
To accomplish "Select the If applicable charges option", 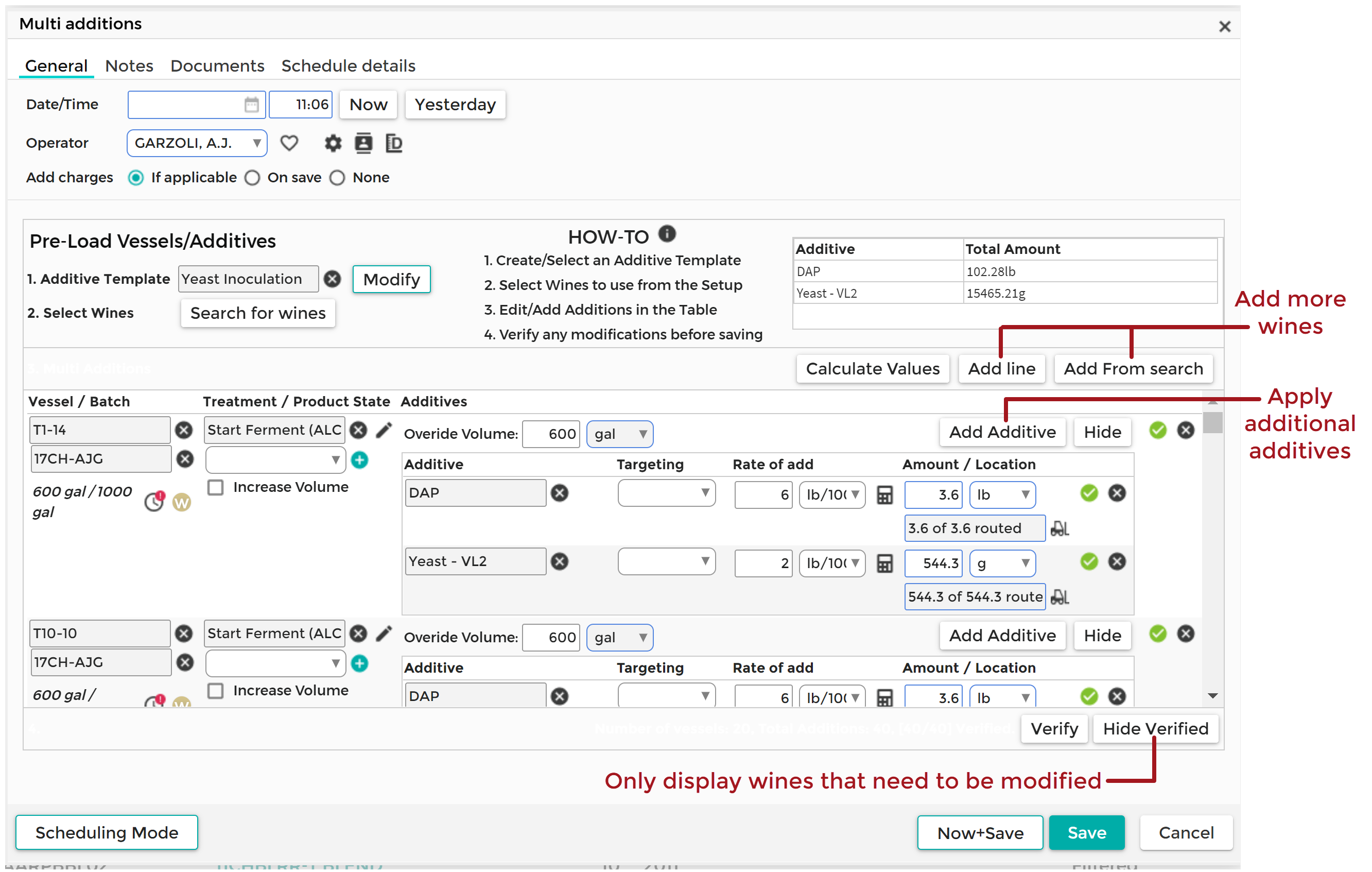I will point(135,178).
